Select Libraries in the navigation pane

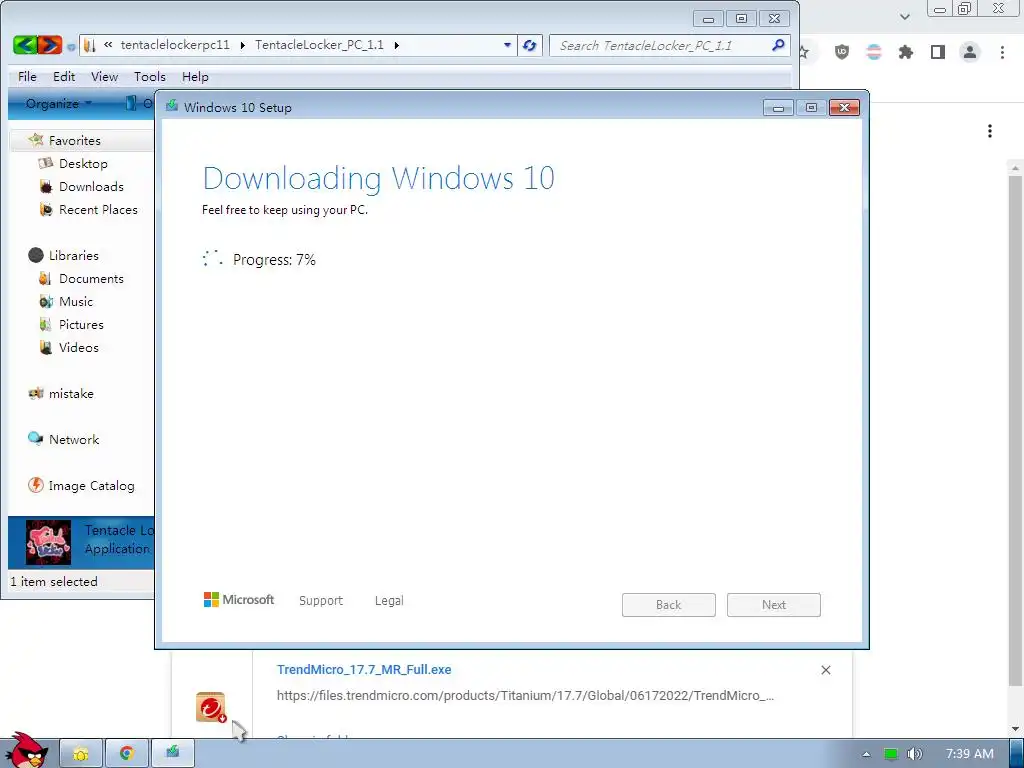click(x=74, y=255)
